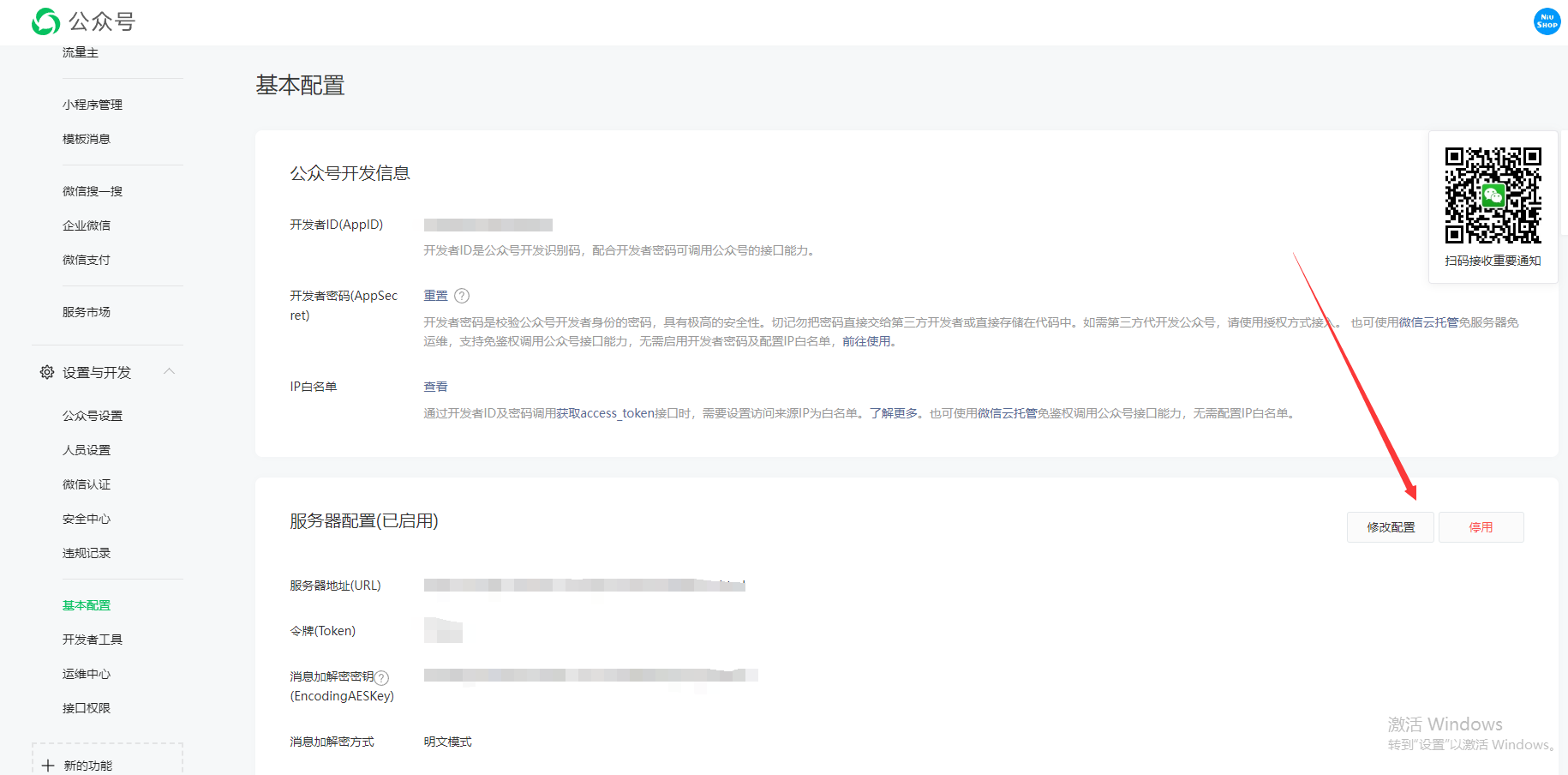Click help icon beside 消息加解密密钥
The image size is (1568, 775).
(382, 677)
